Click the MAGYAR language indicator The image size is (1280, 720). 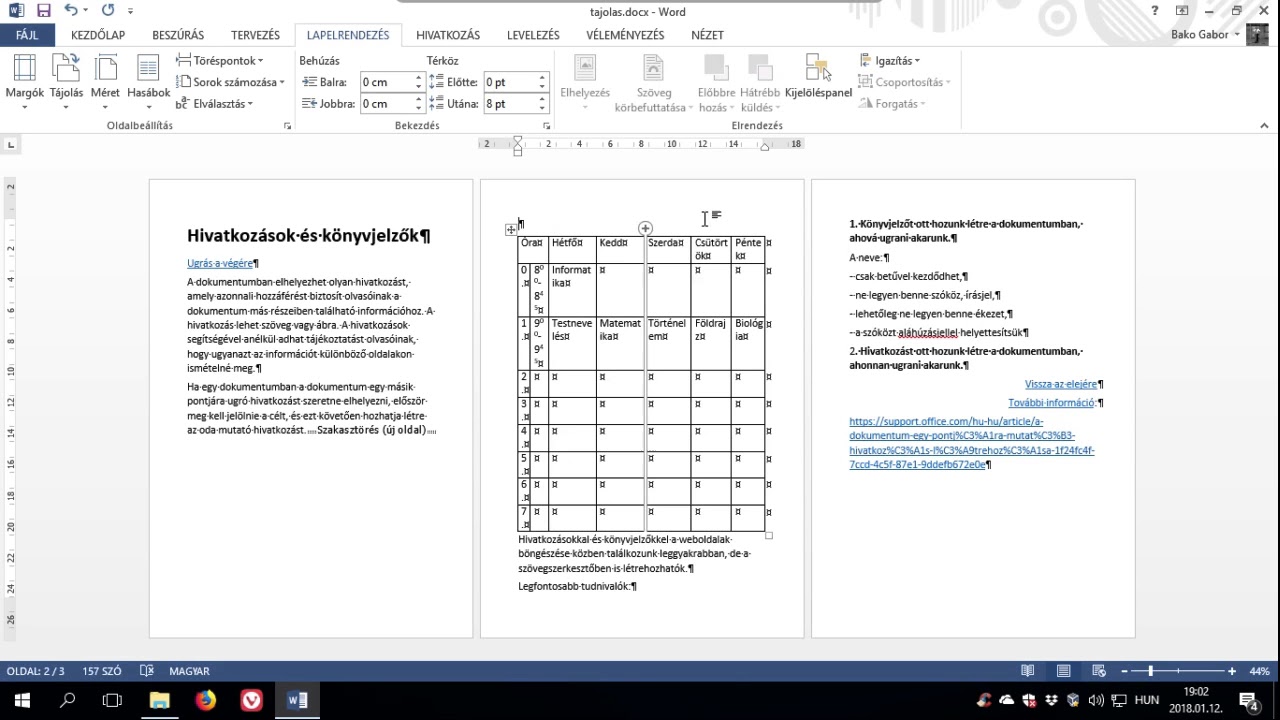point(189,671)
